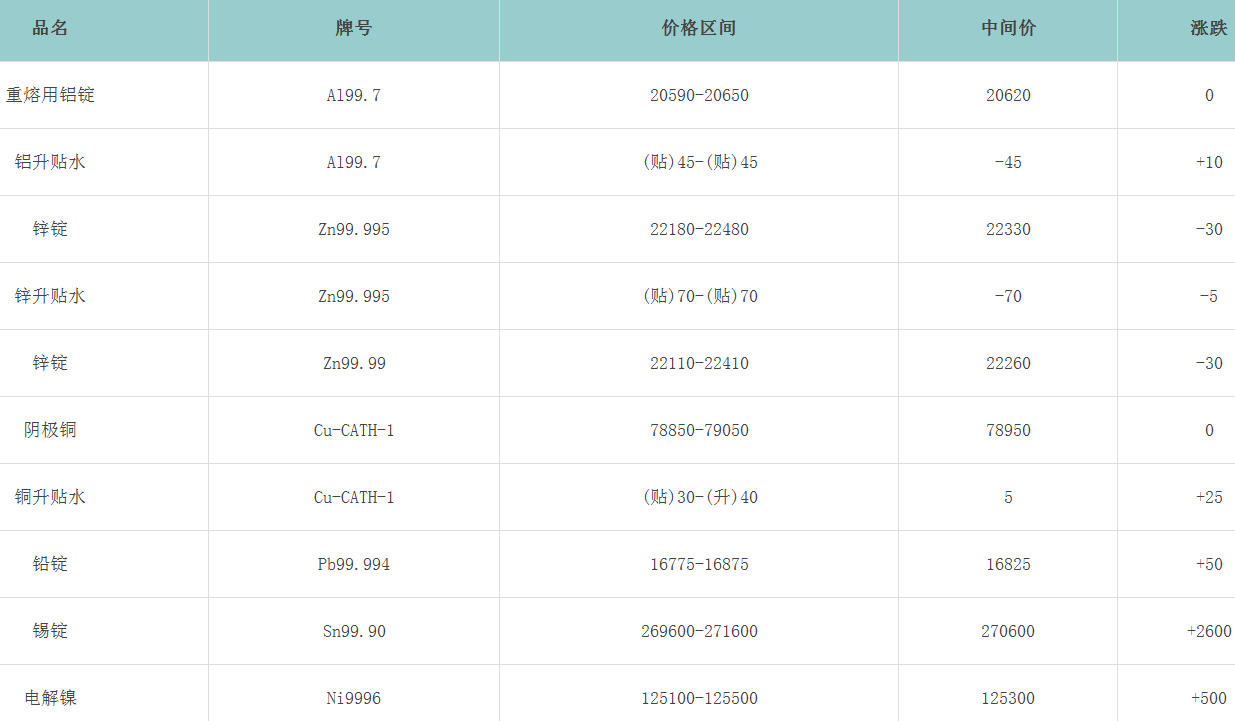Select the Pb99.994 grade cell
Image resolution: width=1235 pixels, height=721 pixels.
click(x=354, y=564)
